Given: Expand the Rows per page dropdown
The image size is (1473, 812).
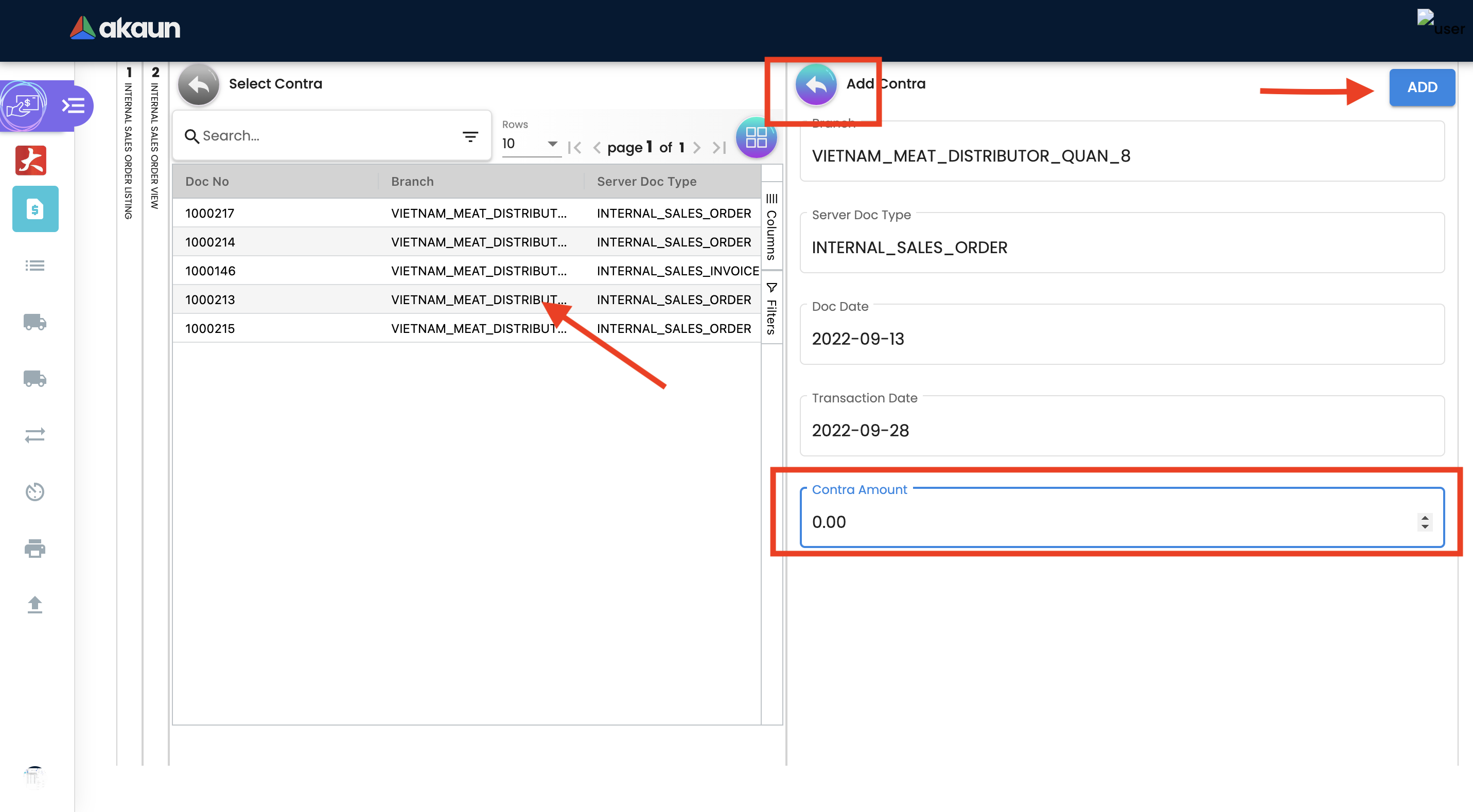Looking at the screenshot, I should point(530,144).
